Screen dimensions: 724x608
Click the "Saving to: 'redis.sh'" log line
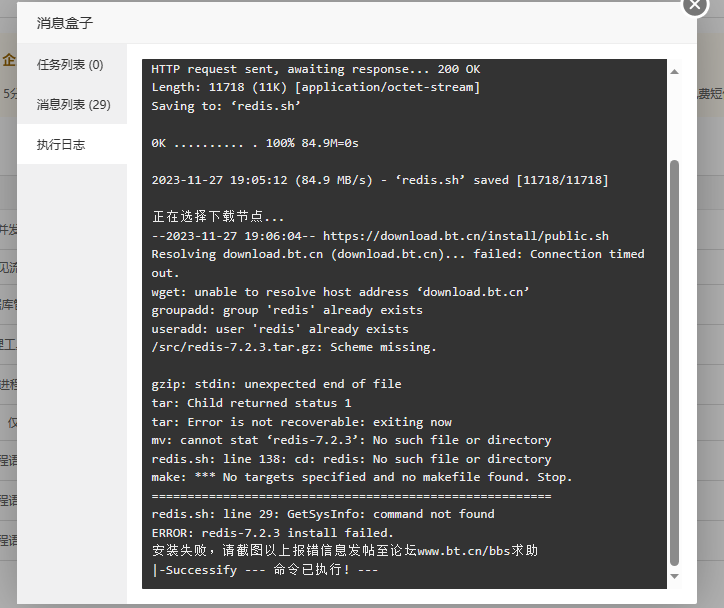226,106
